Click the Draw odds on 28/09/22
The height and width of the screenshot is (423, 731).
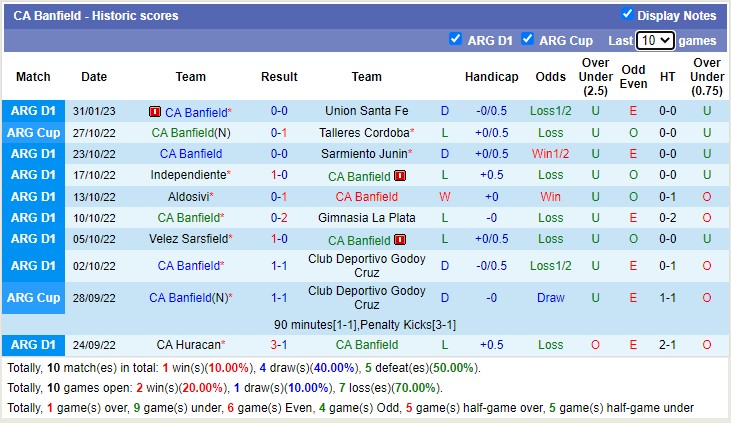551,298
